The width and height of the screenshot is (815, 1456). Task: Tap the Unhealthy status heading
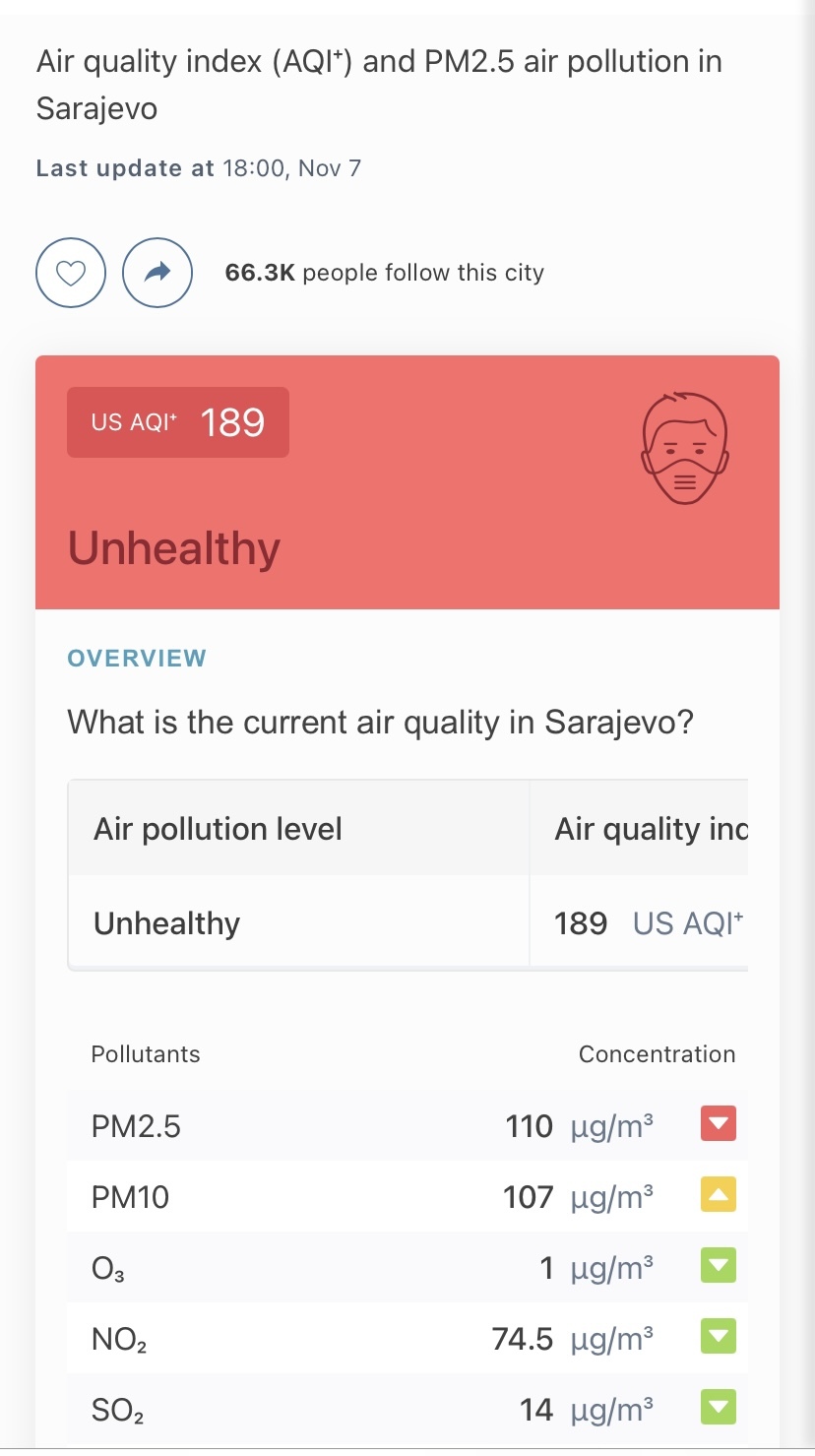tap(174, 548)
